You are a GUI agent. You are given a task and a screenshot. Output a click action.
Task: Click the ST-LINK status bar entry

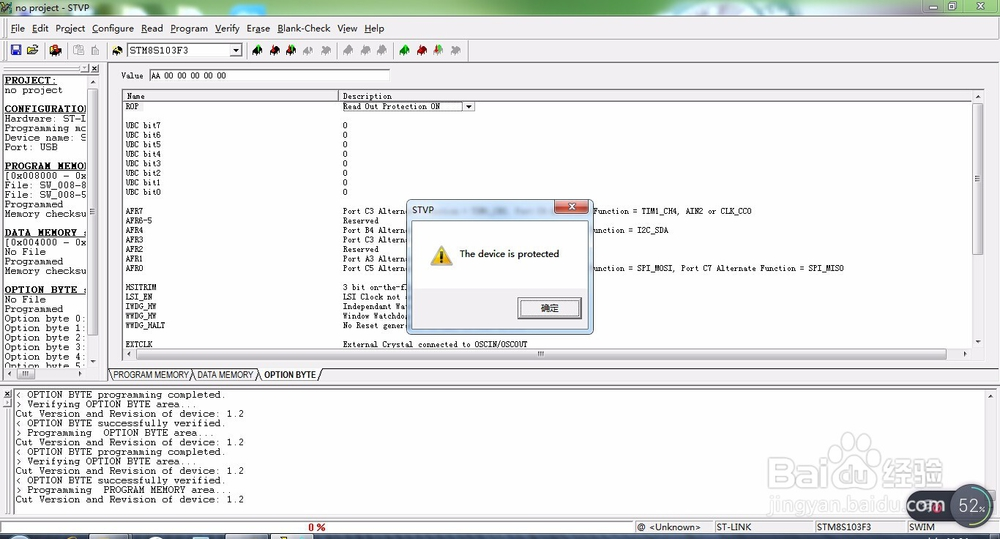coord(733,527)
